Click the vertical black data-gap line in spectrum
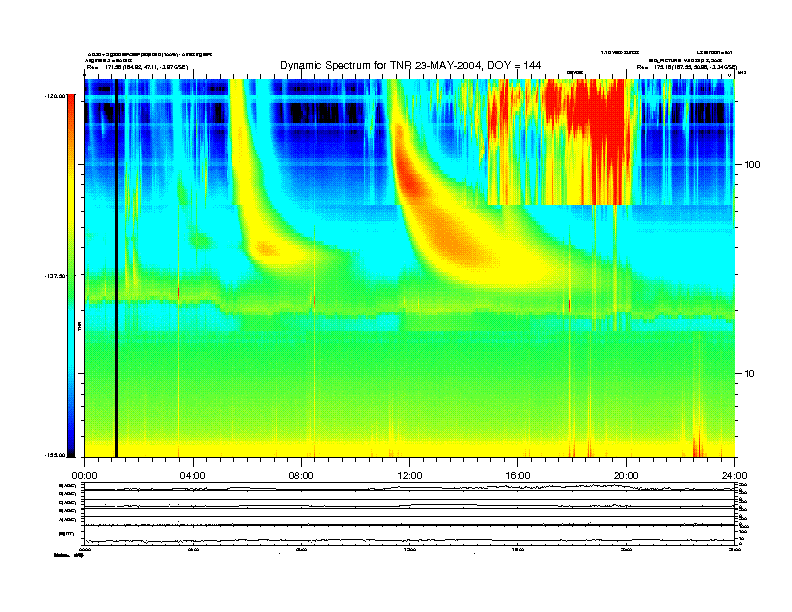Screen dimensions: 792x612 (116, 268)
